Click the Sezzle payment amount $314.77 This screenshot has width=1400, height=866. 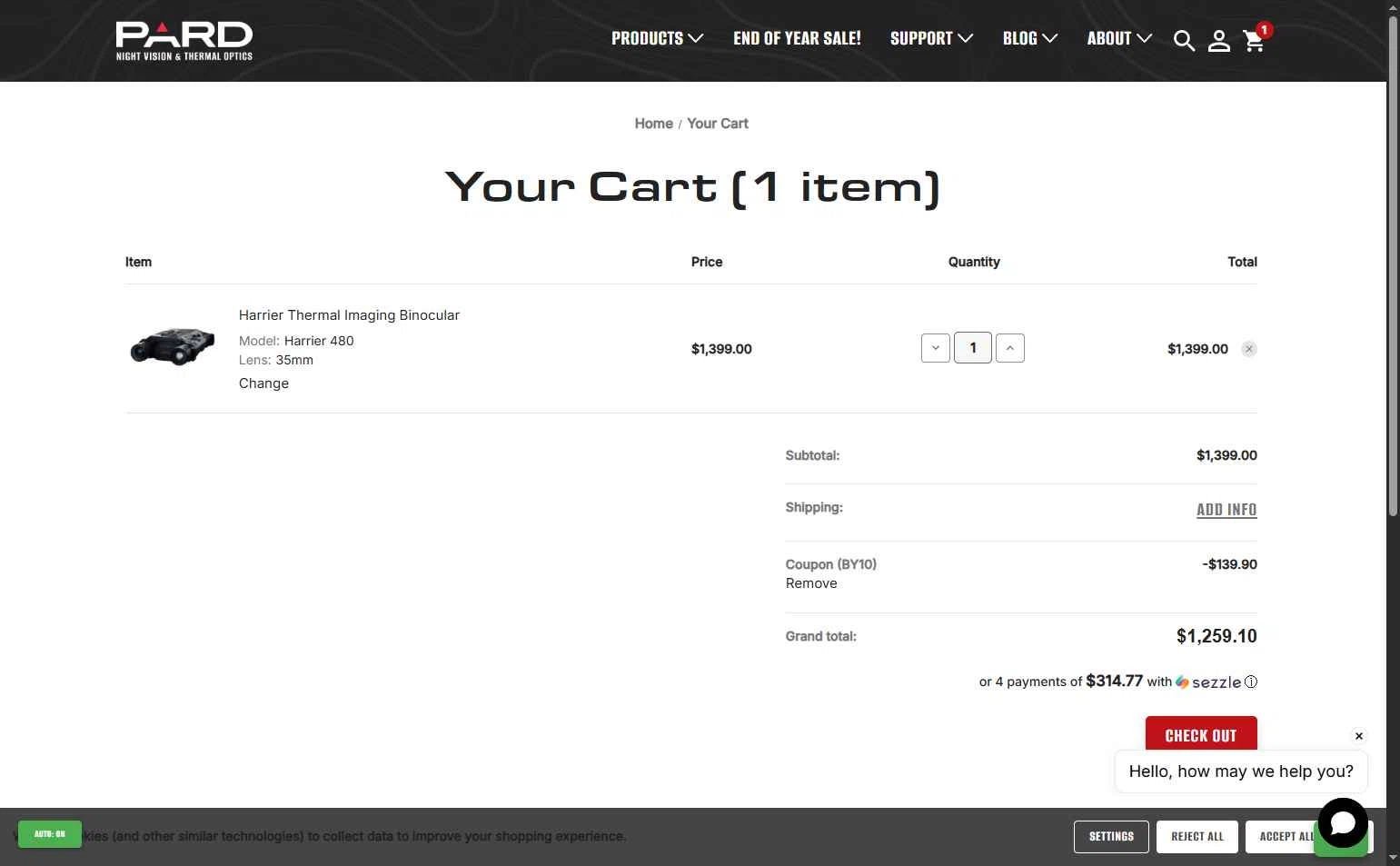pos(1115,681)
